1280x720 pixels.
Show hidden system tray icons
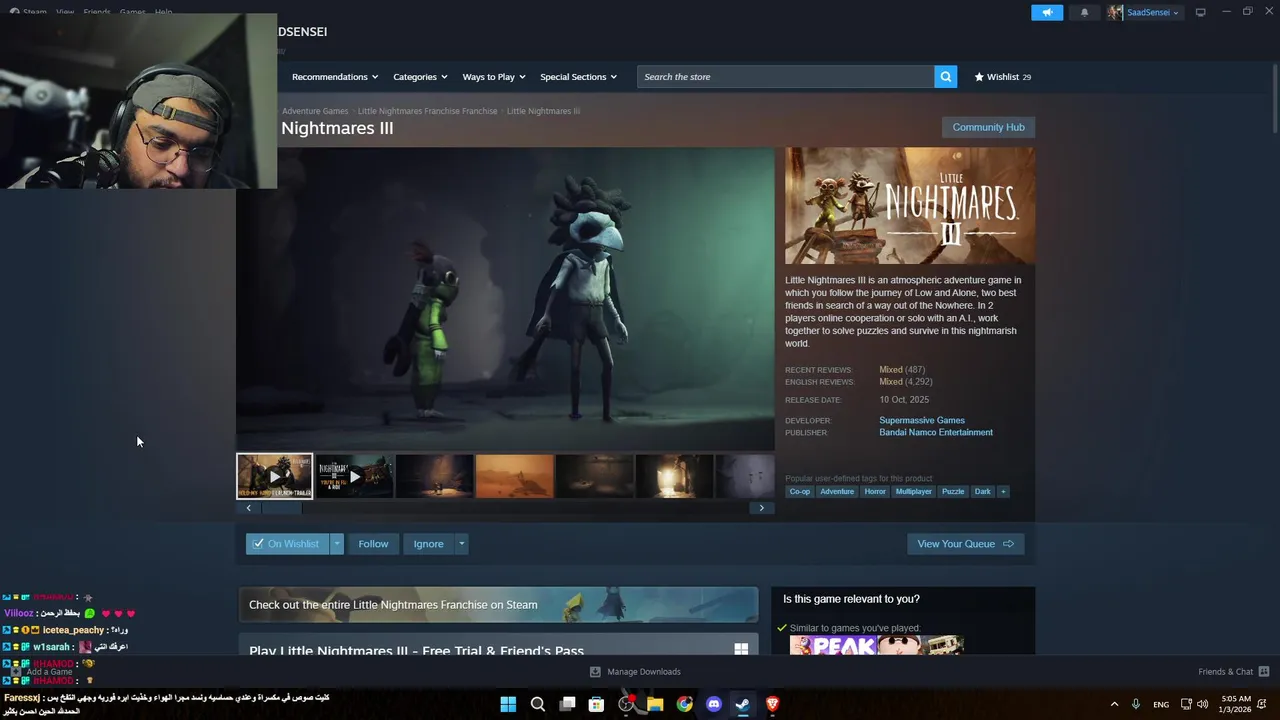coord(1114,704)
